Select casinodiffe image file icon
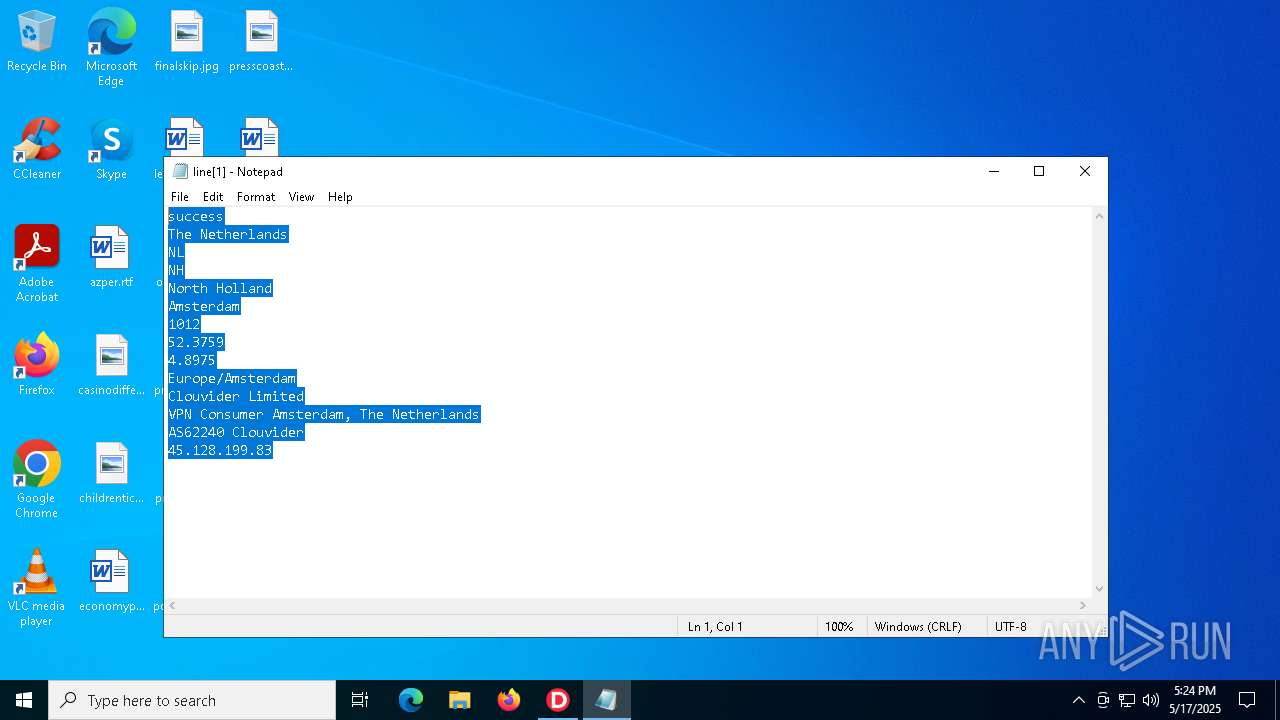Image resolution: width=1280 pixels, height=720 pixels. [x=111, y=366]
